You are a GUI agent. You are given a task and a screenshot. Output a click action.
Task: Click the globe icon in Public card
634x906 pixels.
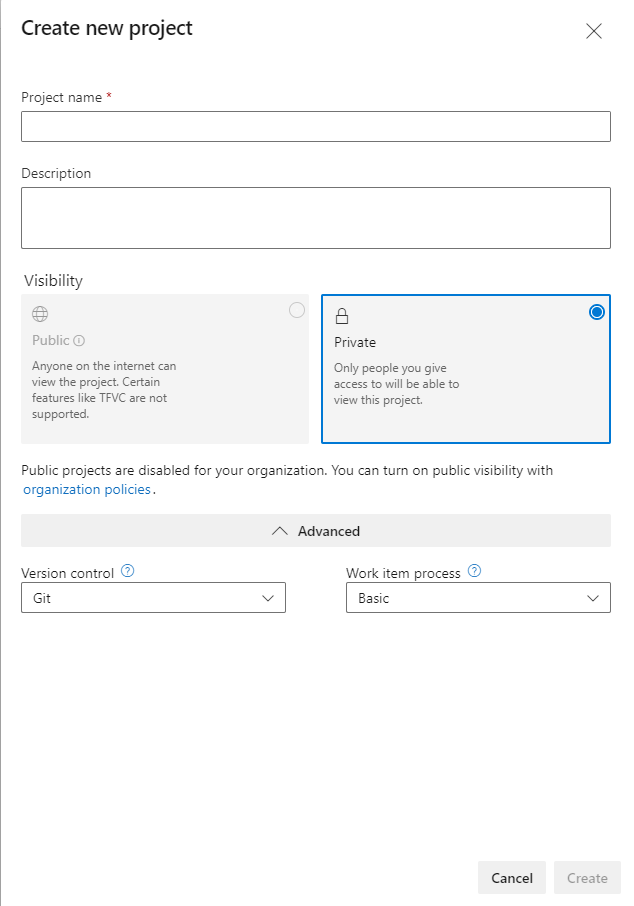click(40, 314)
